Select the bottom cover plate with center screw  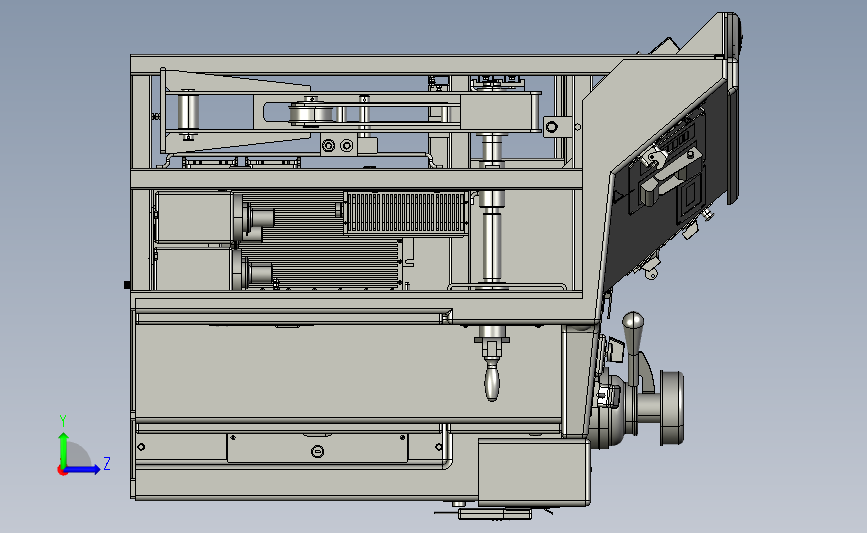(317, 448)
